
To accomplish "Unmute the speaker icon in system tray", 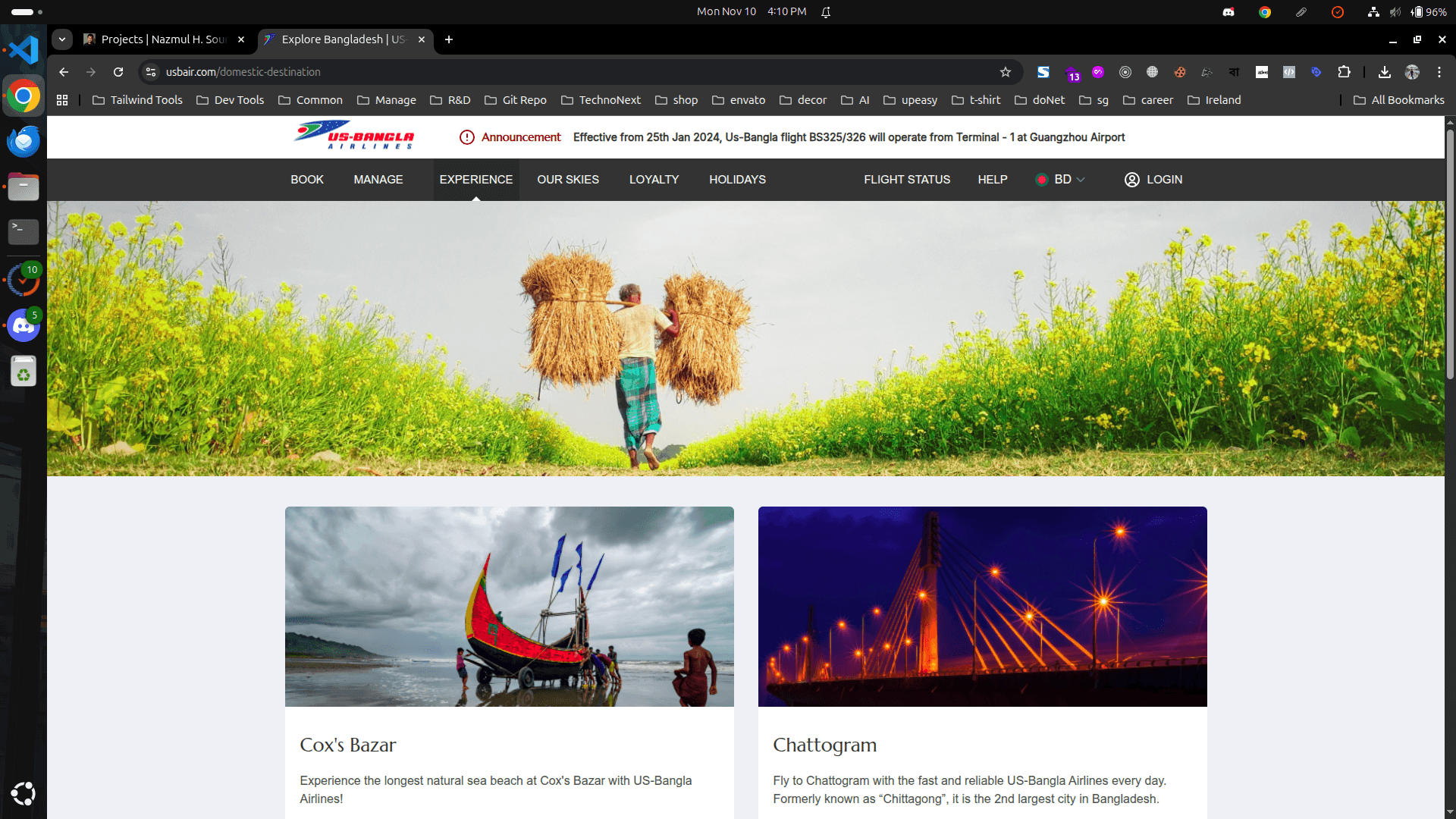I will point(1396,11).
